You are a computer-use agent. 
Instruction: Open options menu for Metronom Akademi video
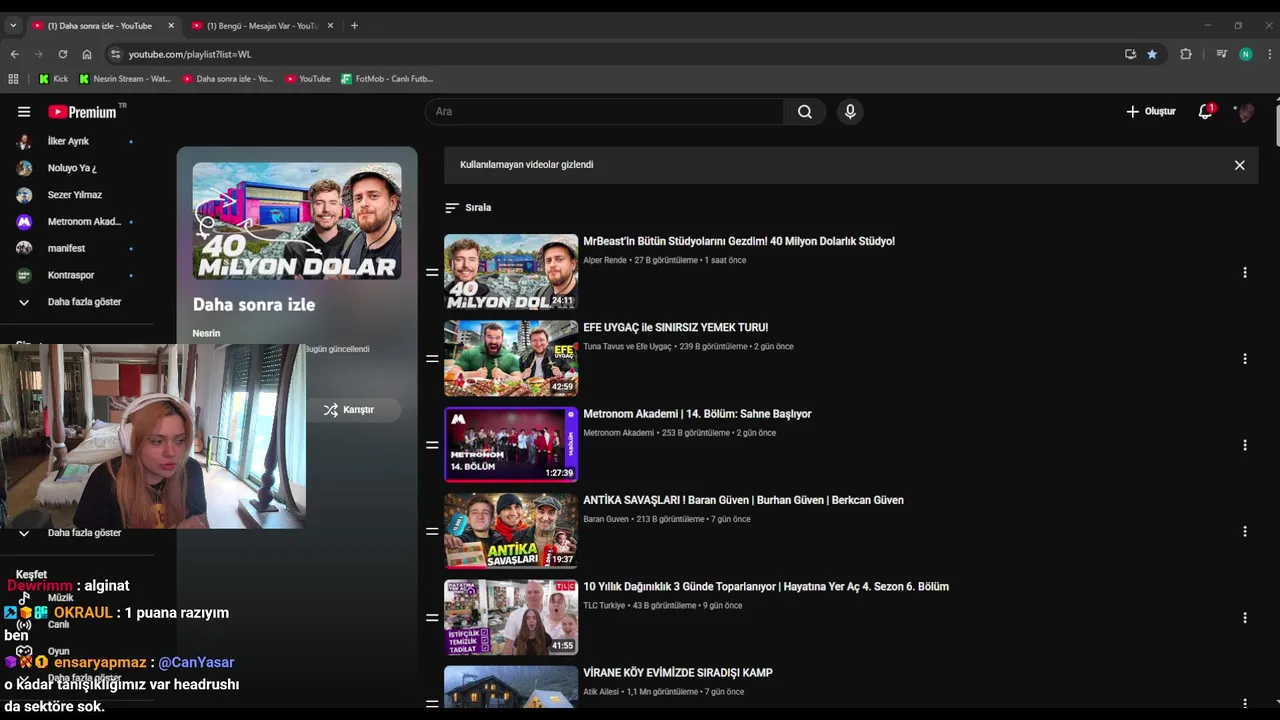coord(1245,445)
